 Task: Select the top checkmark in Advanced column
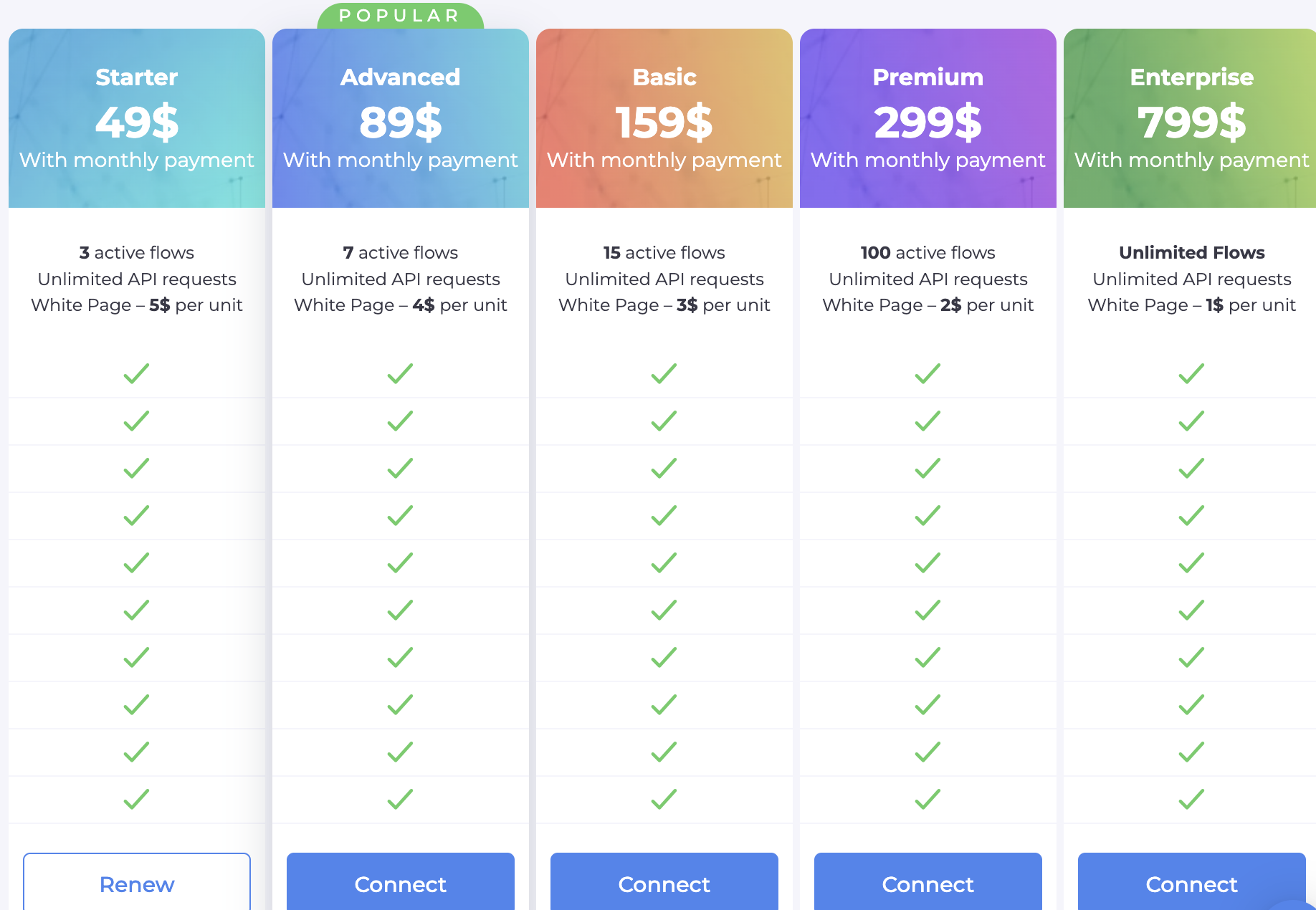[400, 373]
